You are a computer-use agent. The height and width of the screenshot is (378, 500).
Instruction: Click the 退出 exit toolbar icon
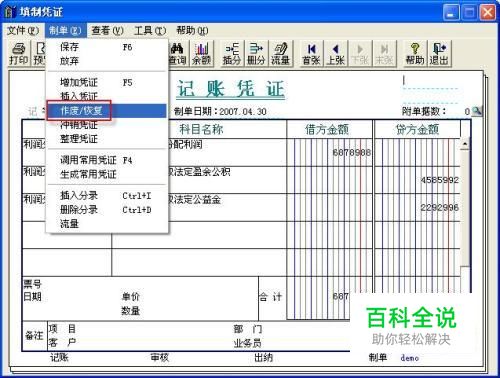pos(439,54)
